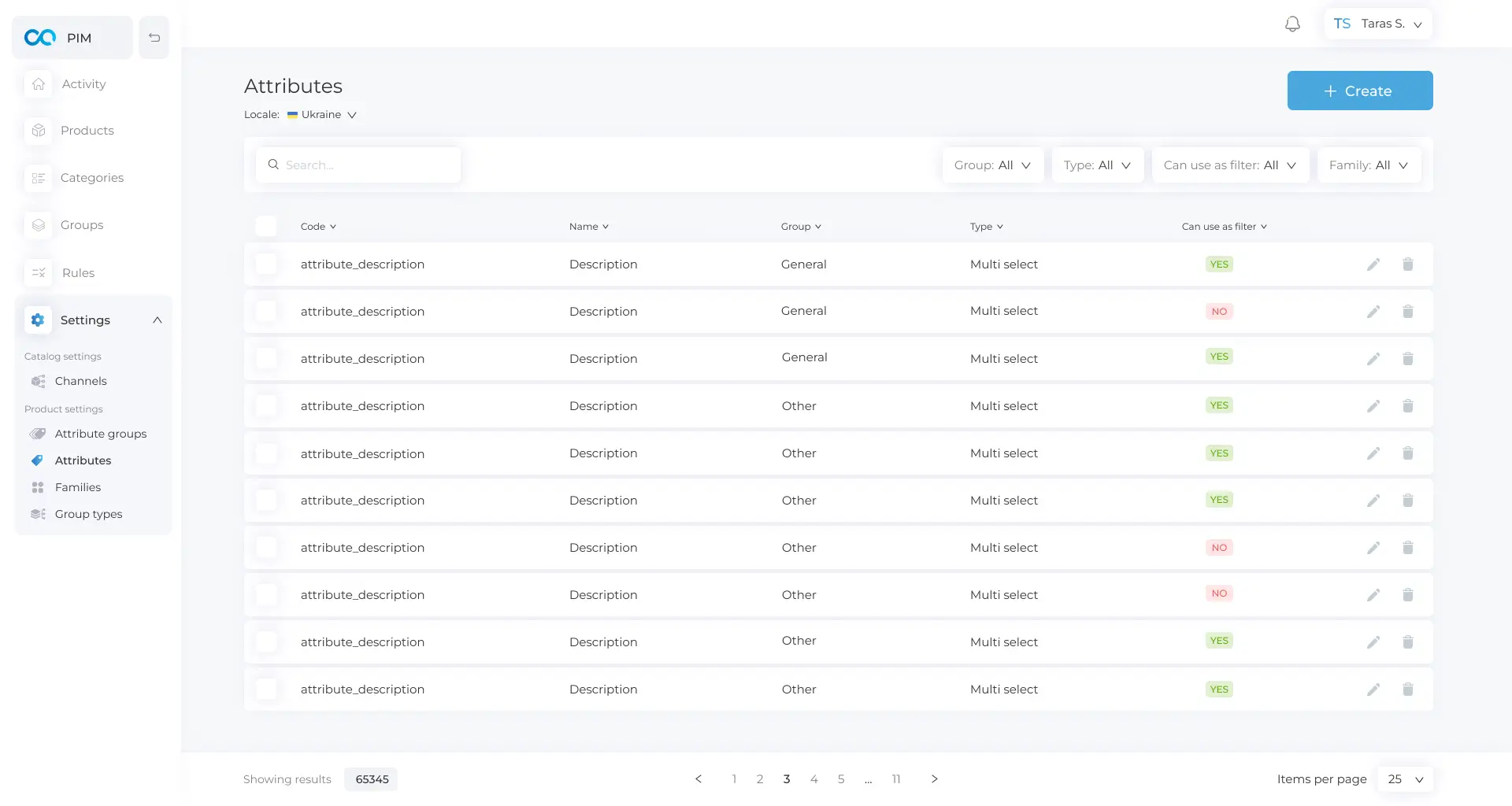Go to page 4 in pagination
This screenshot has width=1512, height=806.
pos(813,779)
